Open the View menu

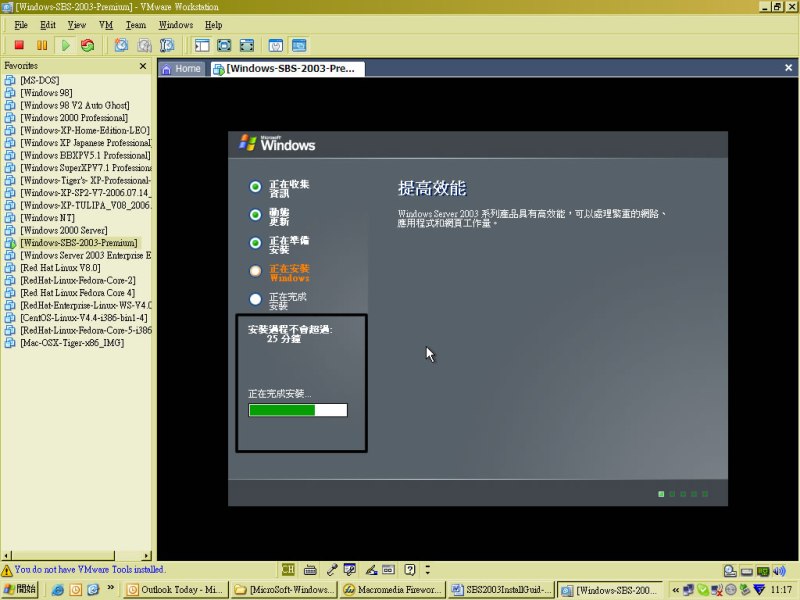[x=77, y=25]
